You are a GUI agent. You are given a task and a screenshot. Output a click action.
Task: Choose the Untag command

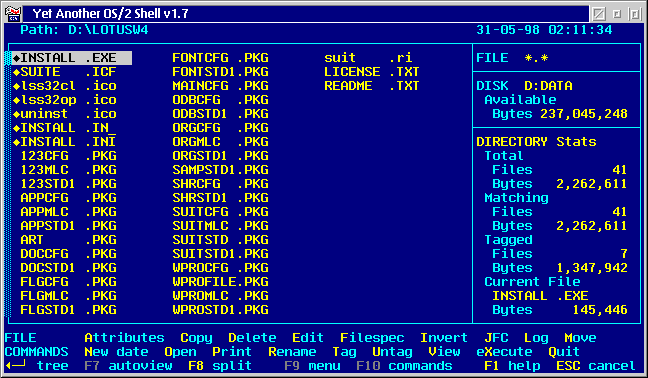click(x=392, y=352)
